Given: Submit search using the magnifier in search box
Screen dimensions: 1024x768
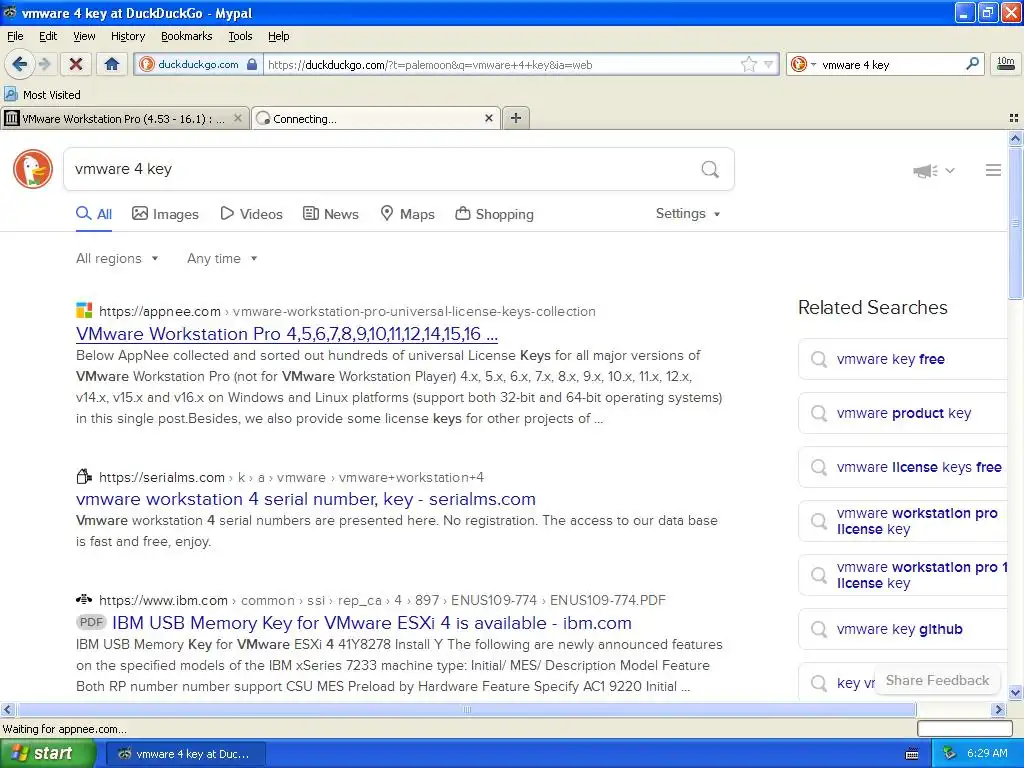Looking at the screenshot, I should [x=710, y=170].
